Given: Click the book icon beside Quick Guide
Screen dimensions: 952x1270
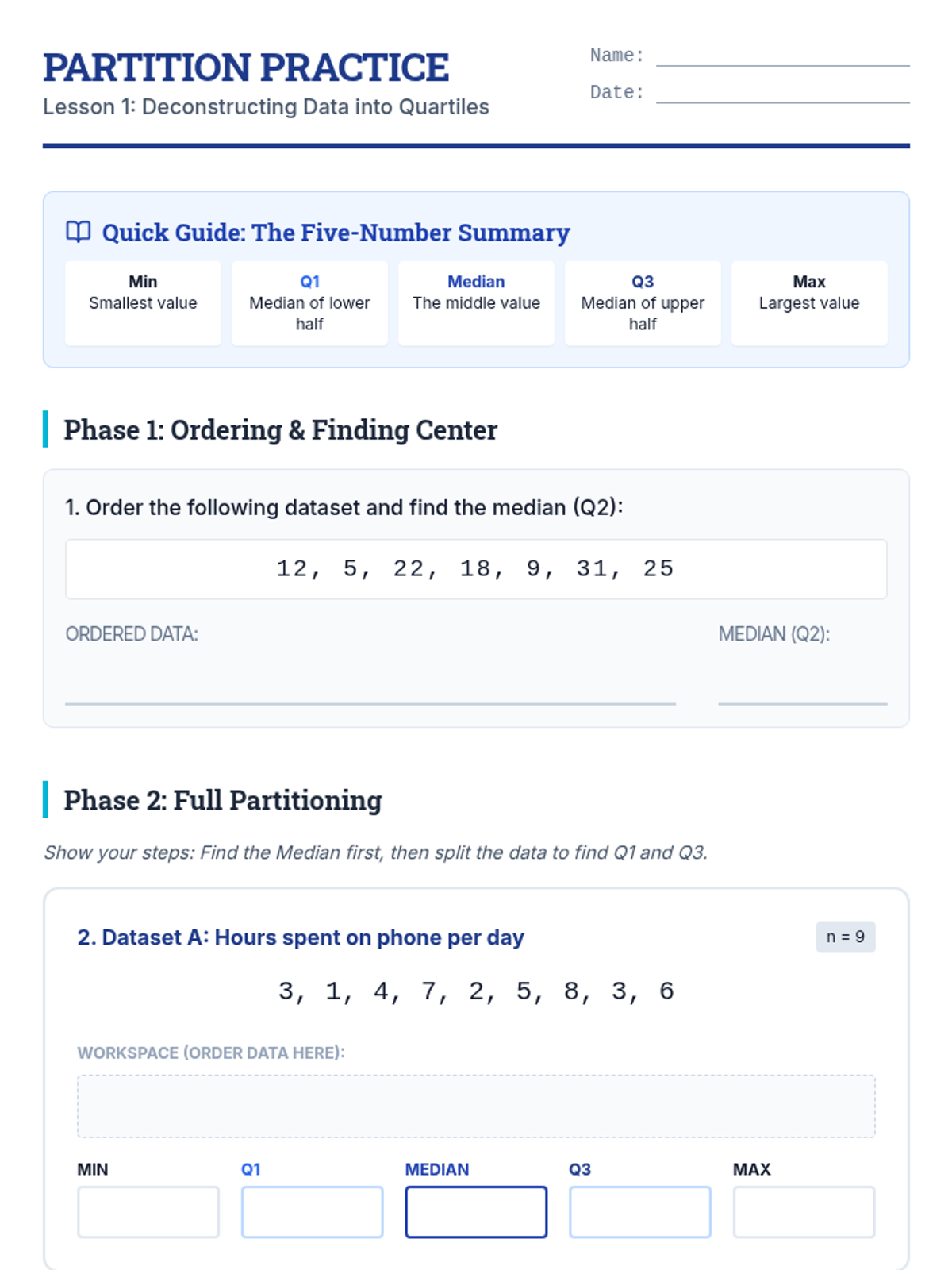Looking at the screenshot, I should [78, 232].
